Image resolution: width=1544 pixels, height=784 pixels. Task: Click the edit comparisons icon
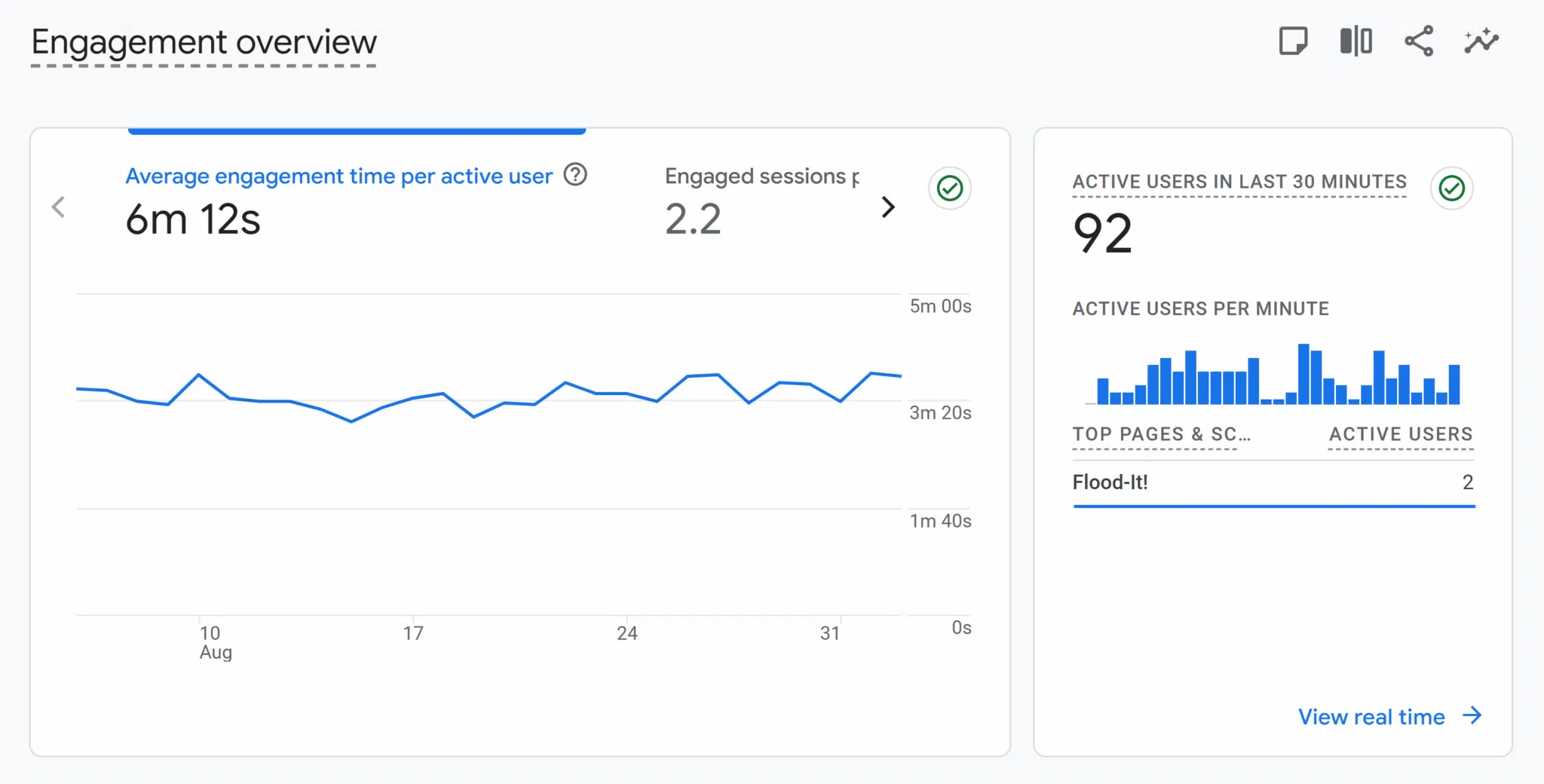(1356, 41)
